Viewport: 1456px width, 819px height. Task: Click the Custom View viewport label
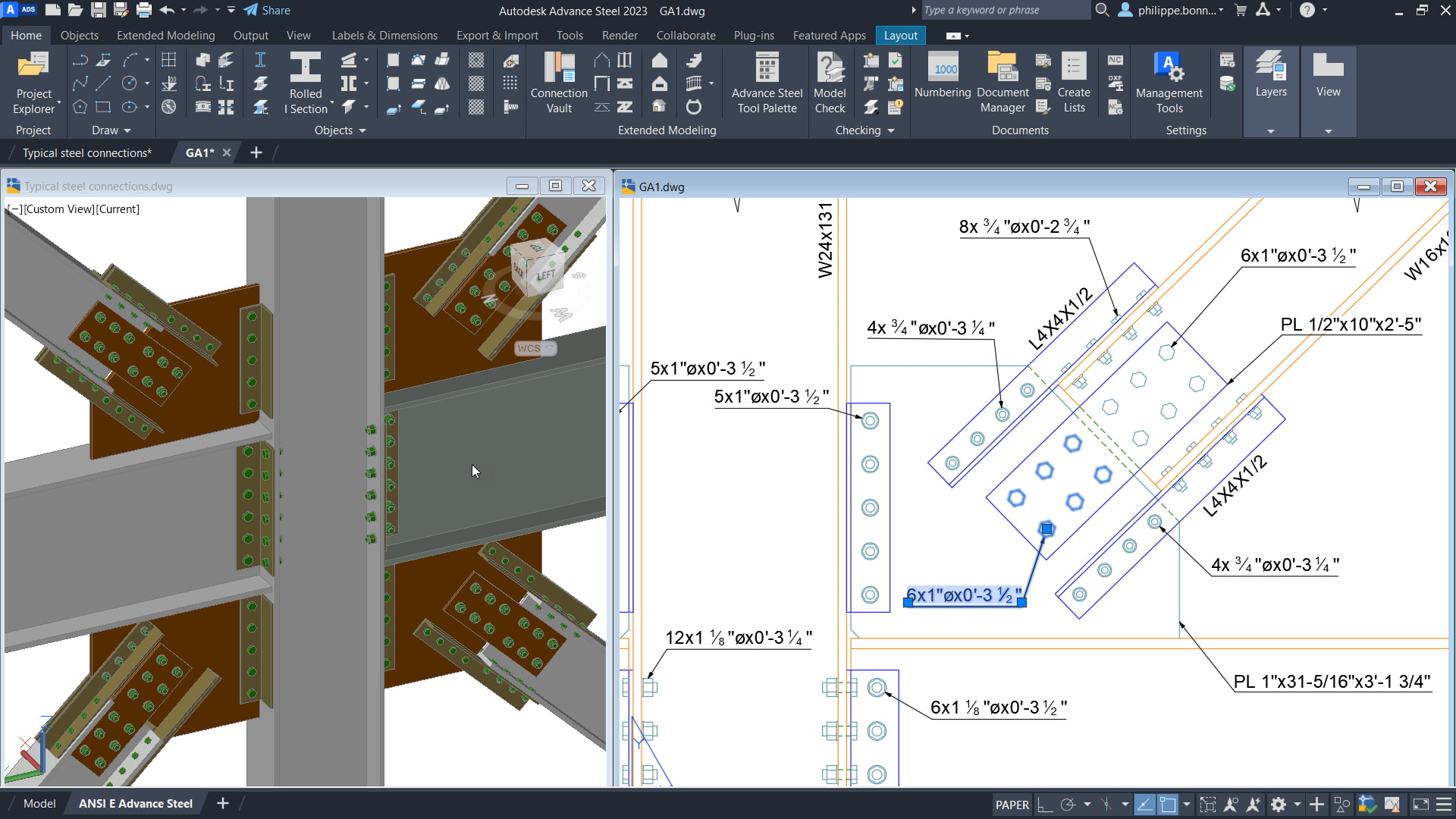(58, 209)
